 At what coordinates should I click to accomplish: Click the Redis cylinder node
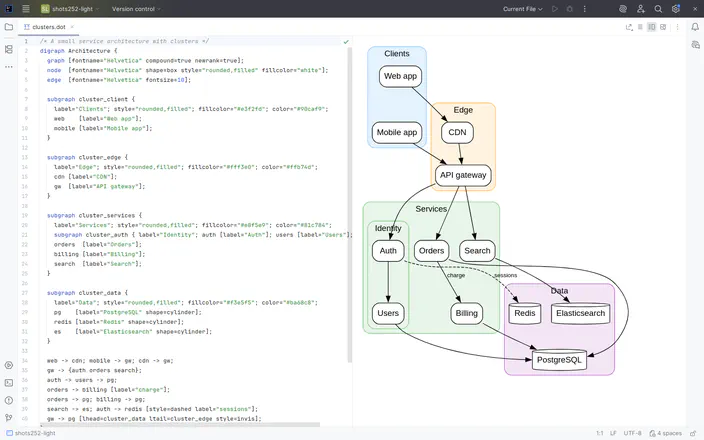coord(524,313)
